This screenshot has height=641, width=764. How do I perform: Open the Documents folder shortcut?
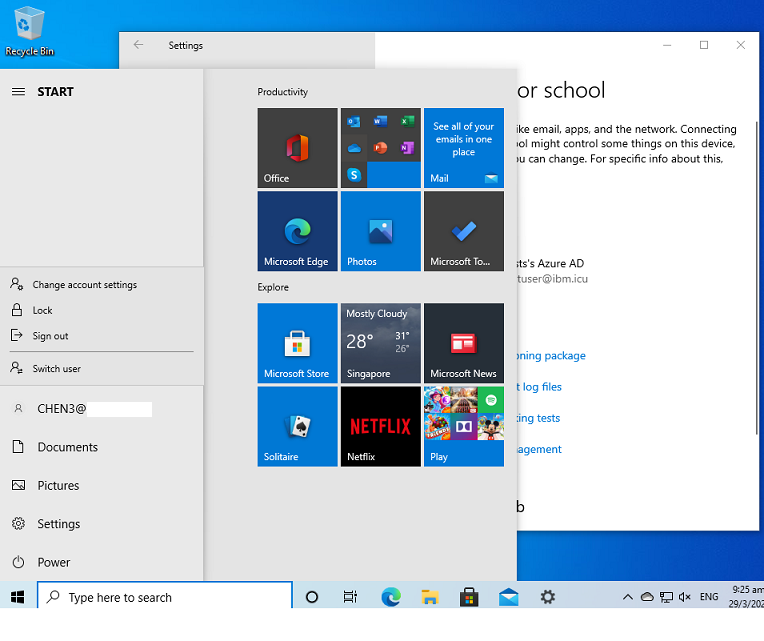point(67,447)
